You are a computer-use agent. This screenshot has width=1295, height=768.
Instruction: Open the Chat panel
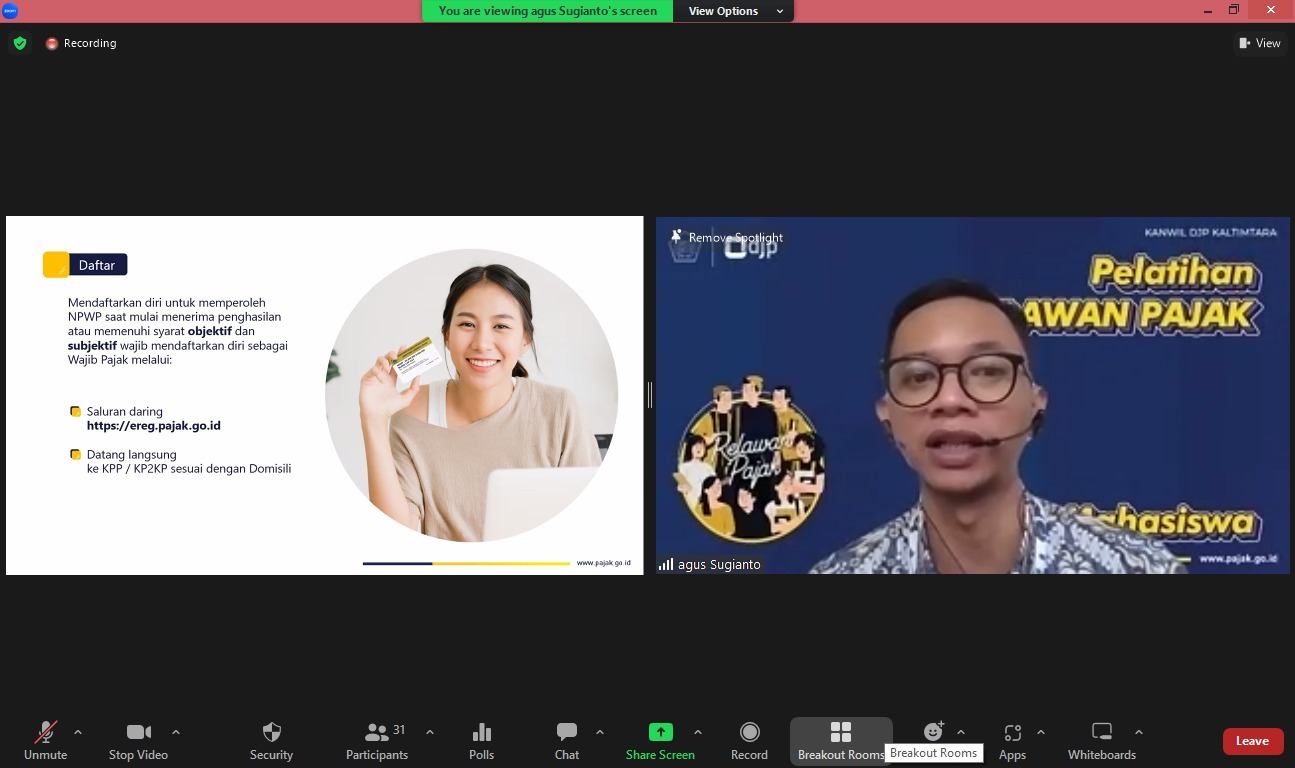(567, 741)
